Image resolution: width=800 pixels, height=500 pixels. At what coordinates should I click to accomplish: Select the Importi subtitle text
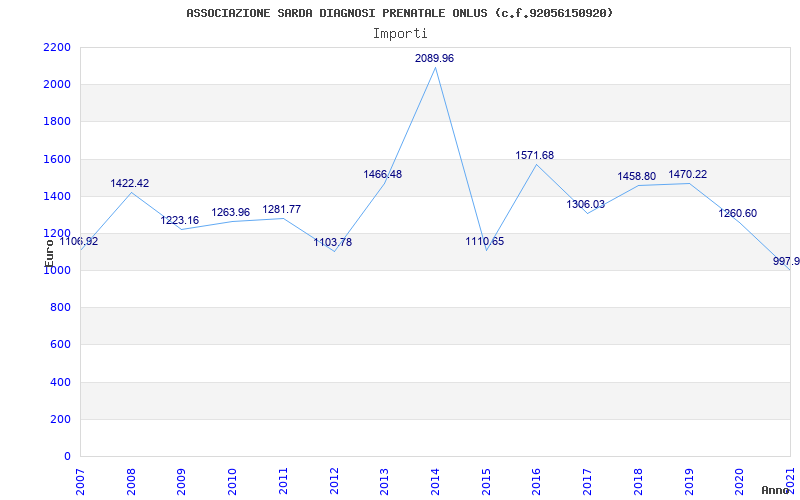click(400, 34)
